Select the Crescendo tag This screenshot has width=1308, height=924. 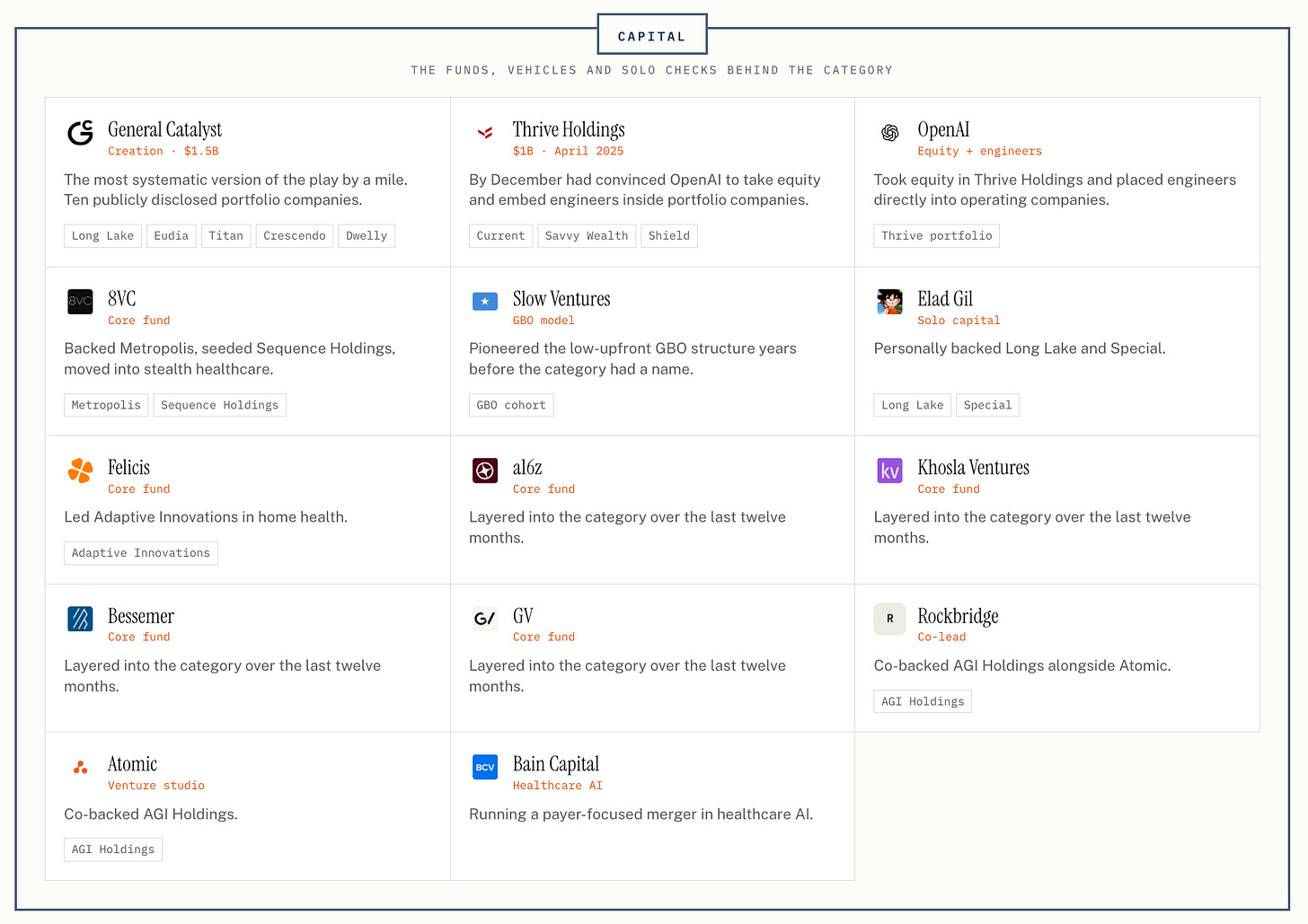coord(295,235)
